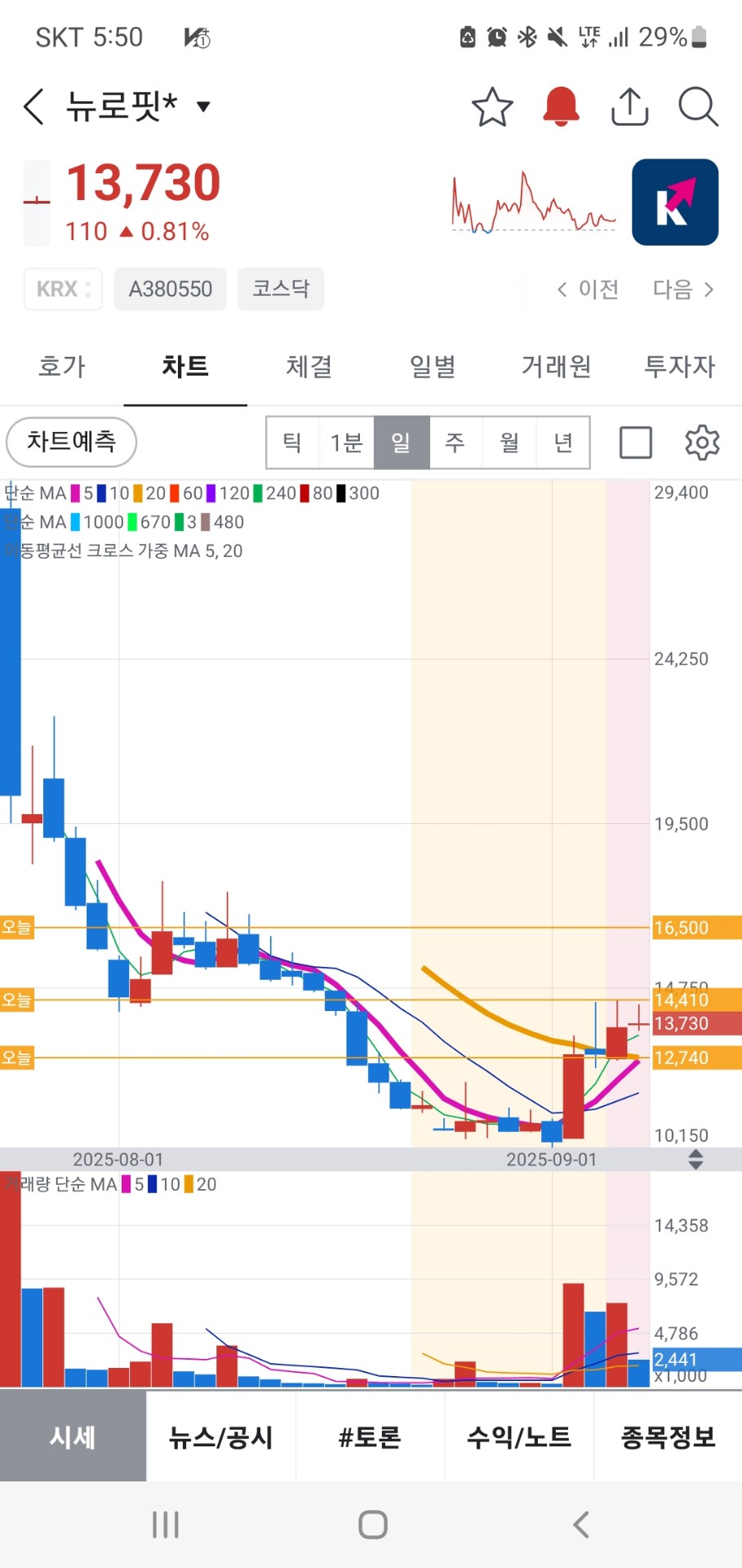Open the Kiwoom K logo shortcut
The width and height of the screenshot is (742, 1568).
[x=674, y=203]
